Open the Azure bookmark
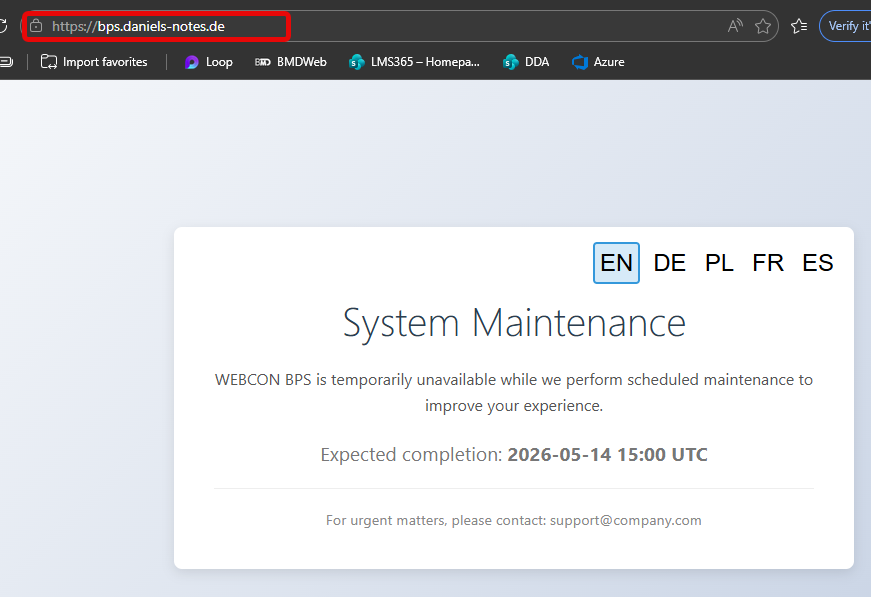Screen dimensions: 871x597 click(x=598, y=62)
